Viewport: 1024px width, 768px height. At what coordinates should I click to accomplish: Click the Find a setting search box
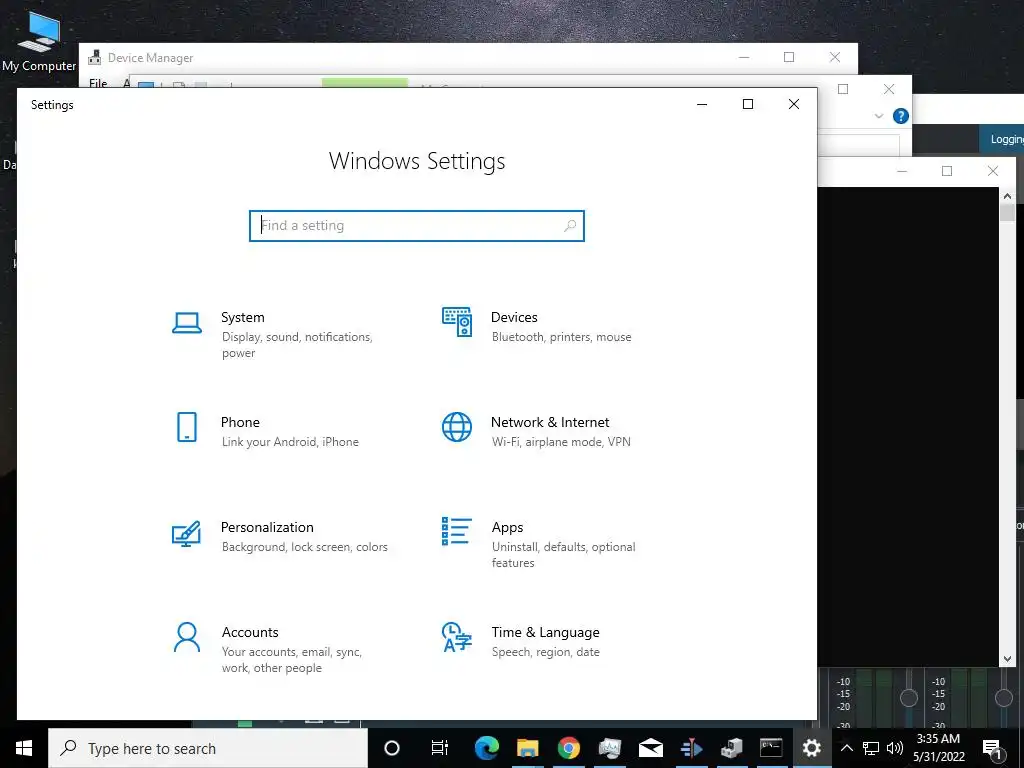[417, 225]
